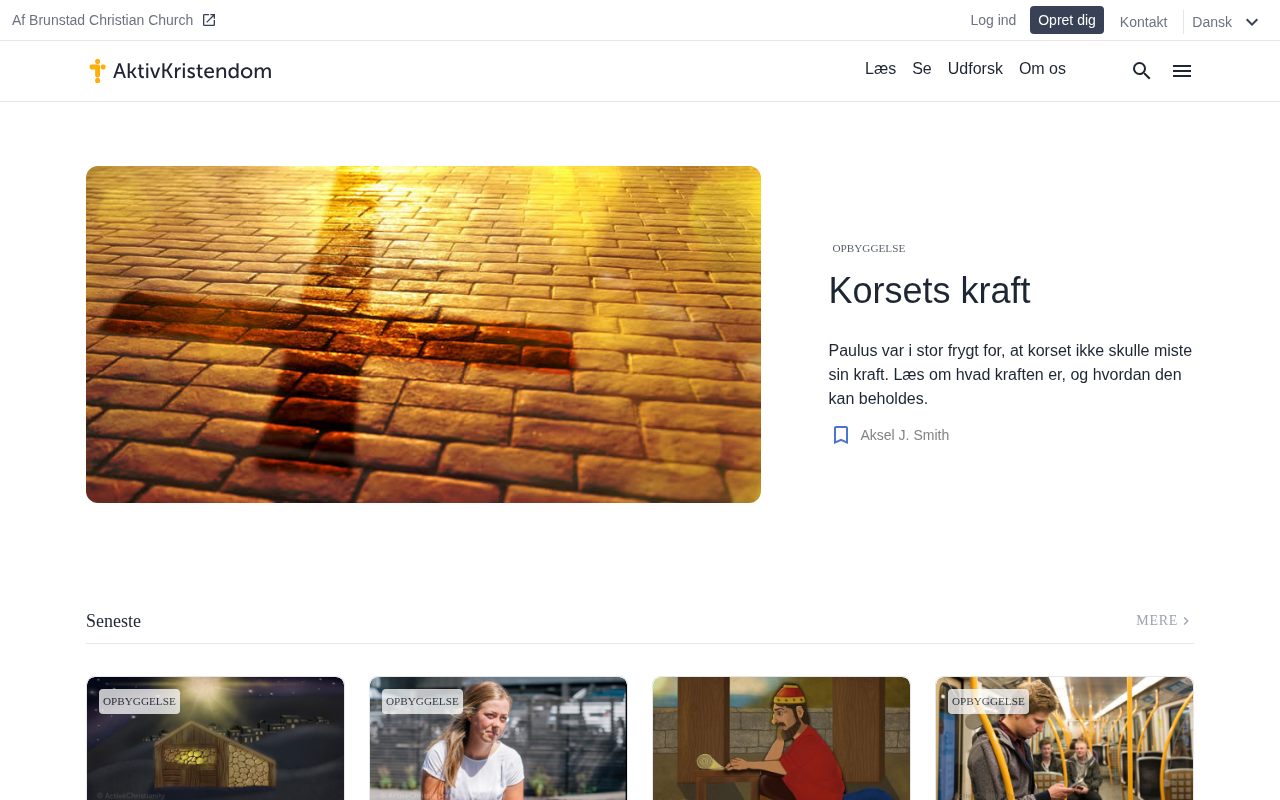Open the king with scroll article thumbnail
Screen dimensions: 1280x800
click(x=781, y=740)
